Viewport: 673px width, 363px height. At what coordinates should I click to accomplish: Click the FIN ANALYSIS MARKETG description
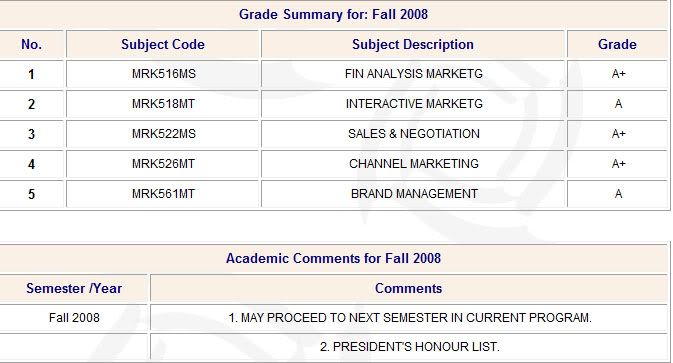(x=414, y=74)
